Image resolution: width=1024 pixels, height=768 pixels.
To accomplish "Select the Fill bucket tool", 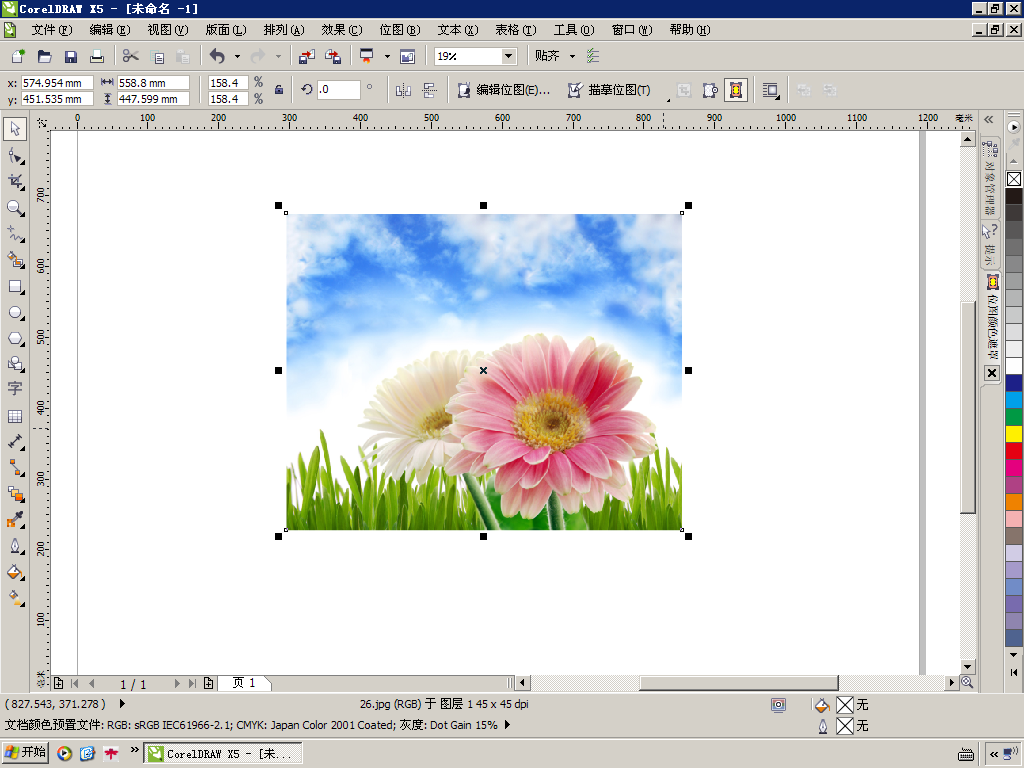I will (15, 572).
